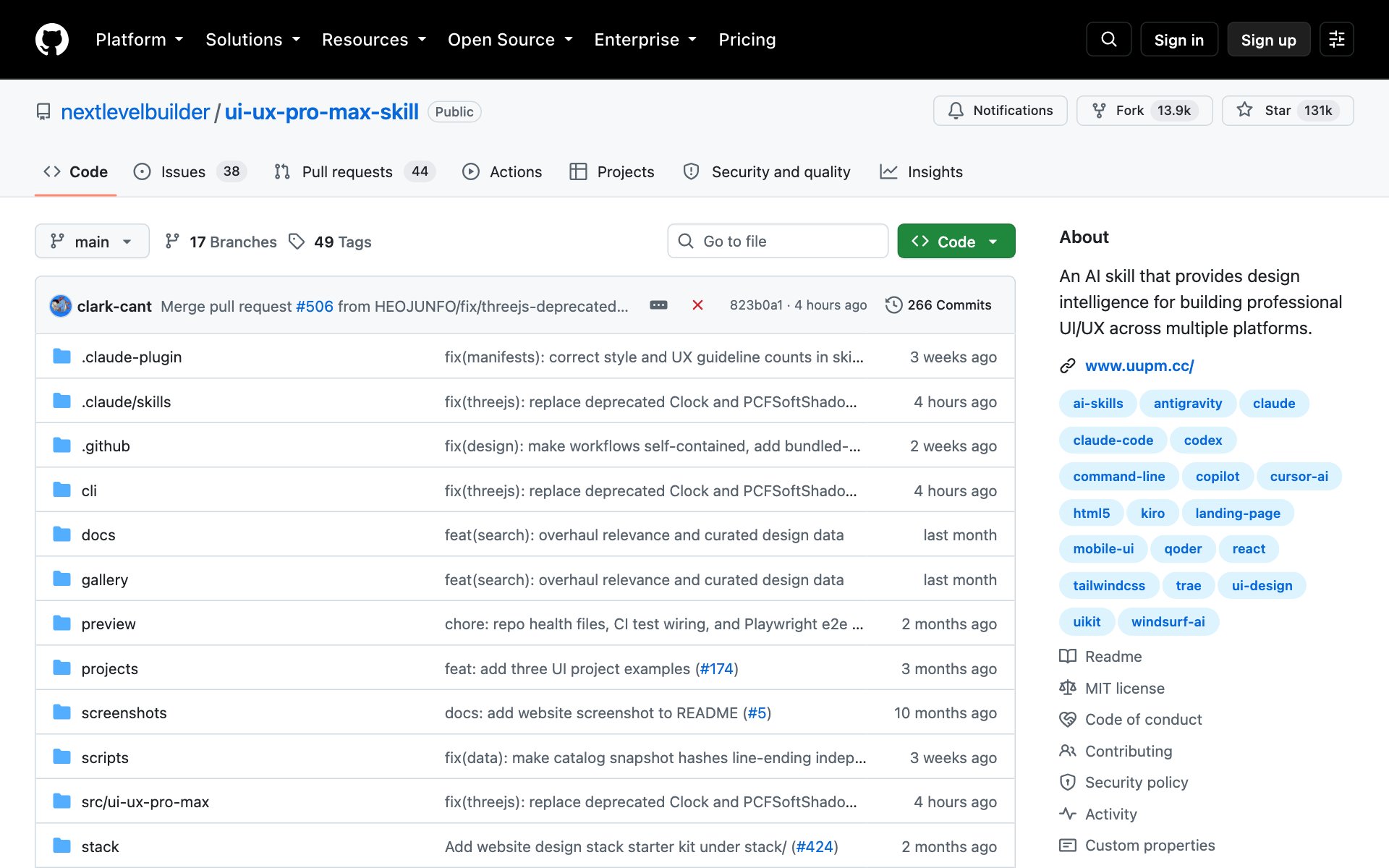The height and width of the screenshot is (868, 1389).
Task: Click the stack folder icon
Action: point(62,846)
